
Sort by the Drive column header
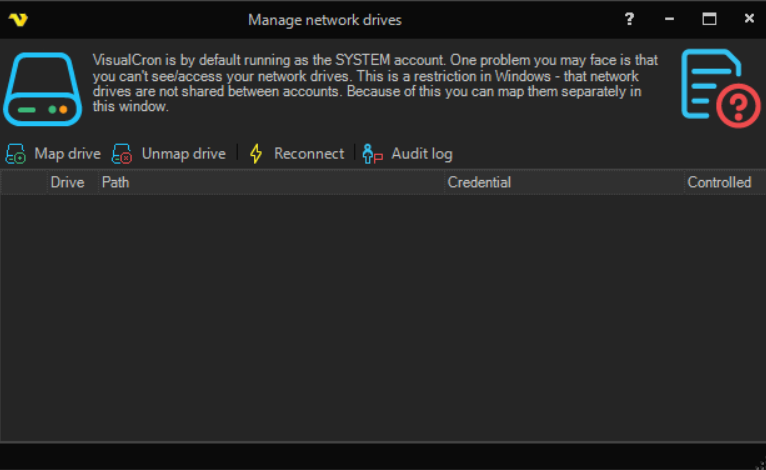point(67,183)
